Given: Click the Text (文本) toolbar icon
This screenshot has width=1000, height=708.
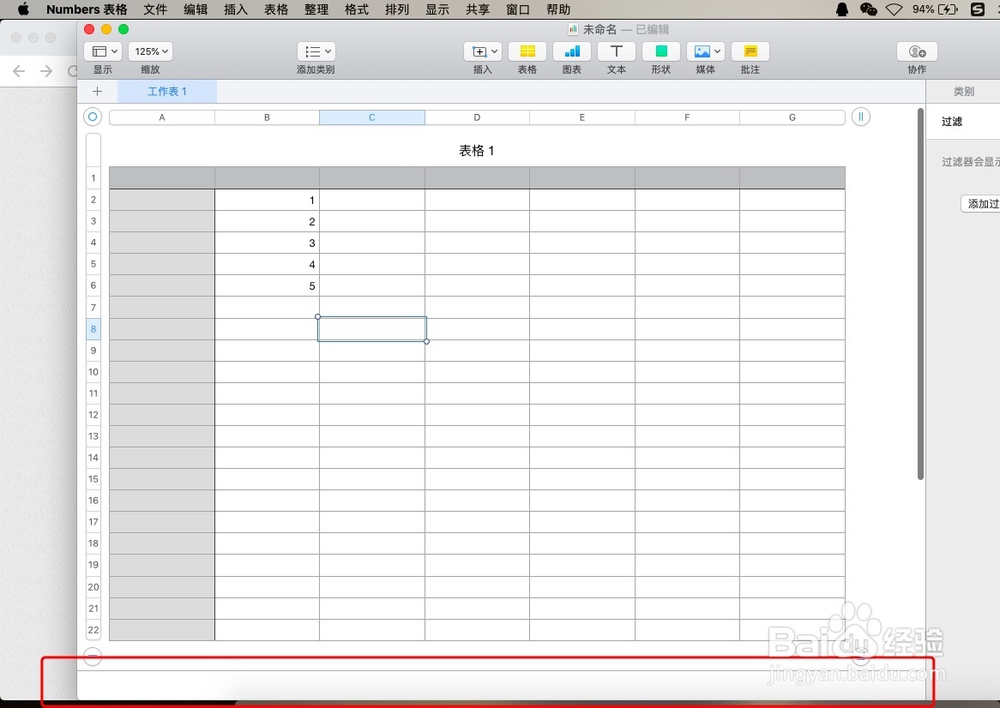Looking at the screenshot, I should [x=616, y=52].
